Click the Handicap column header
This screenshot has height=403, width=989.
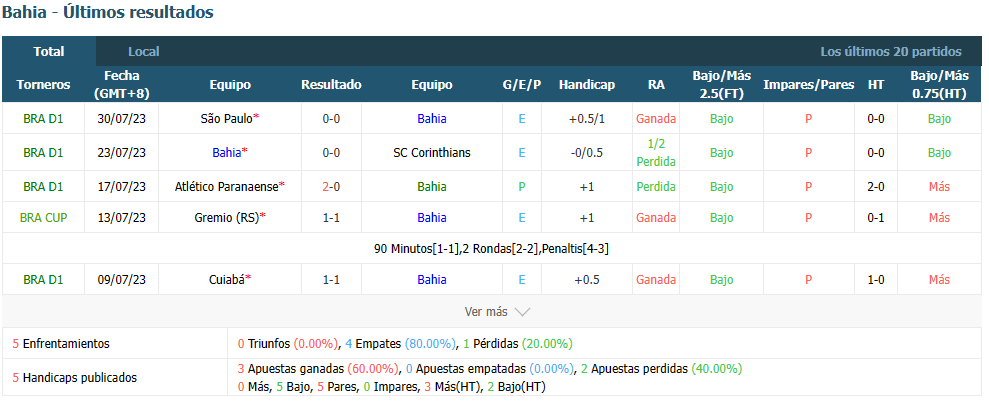[587, 85]
